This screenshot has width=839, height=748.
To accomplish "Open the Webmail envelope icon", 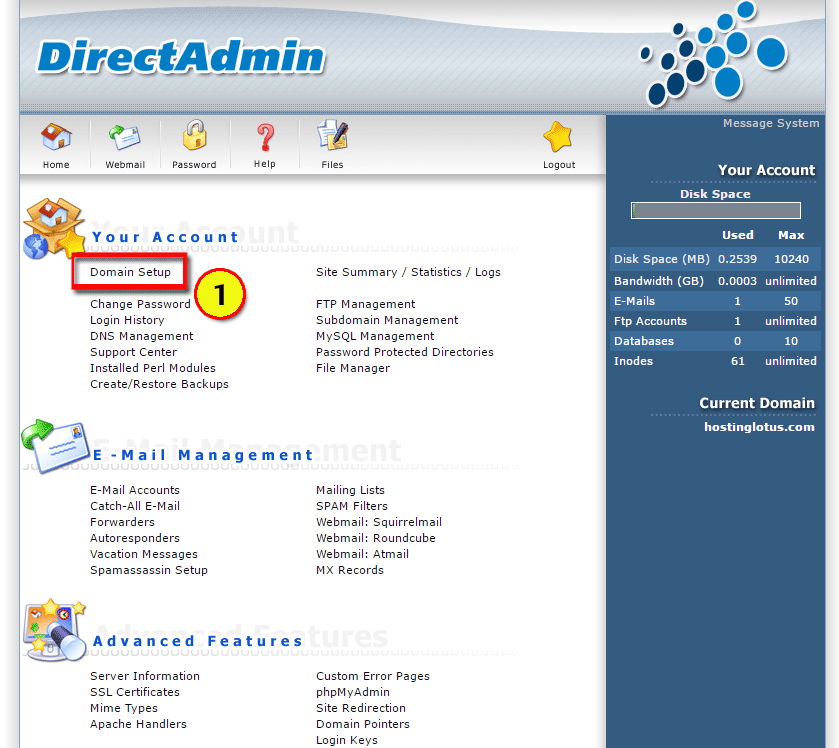I will pyautogui.click(x=125, y=137).
